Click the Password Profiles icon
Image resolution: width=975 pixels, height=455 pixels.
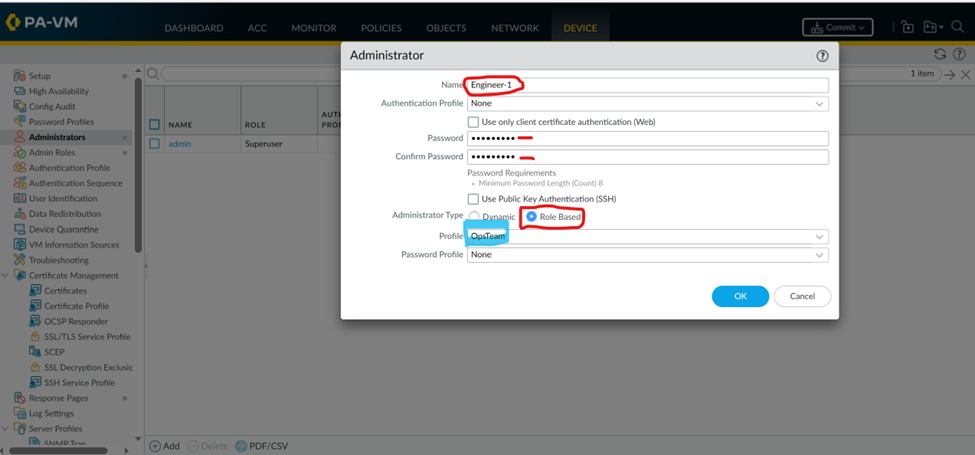pos(19,122)
